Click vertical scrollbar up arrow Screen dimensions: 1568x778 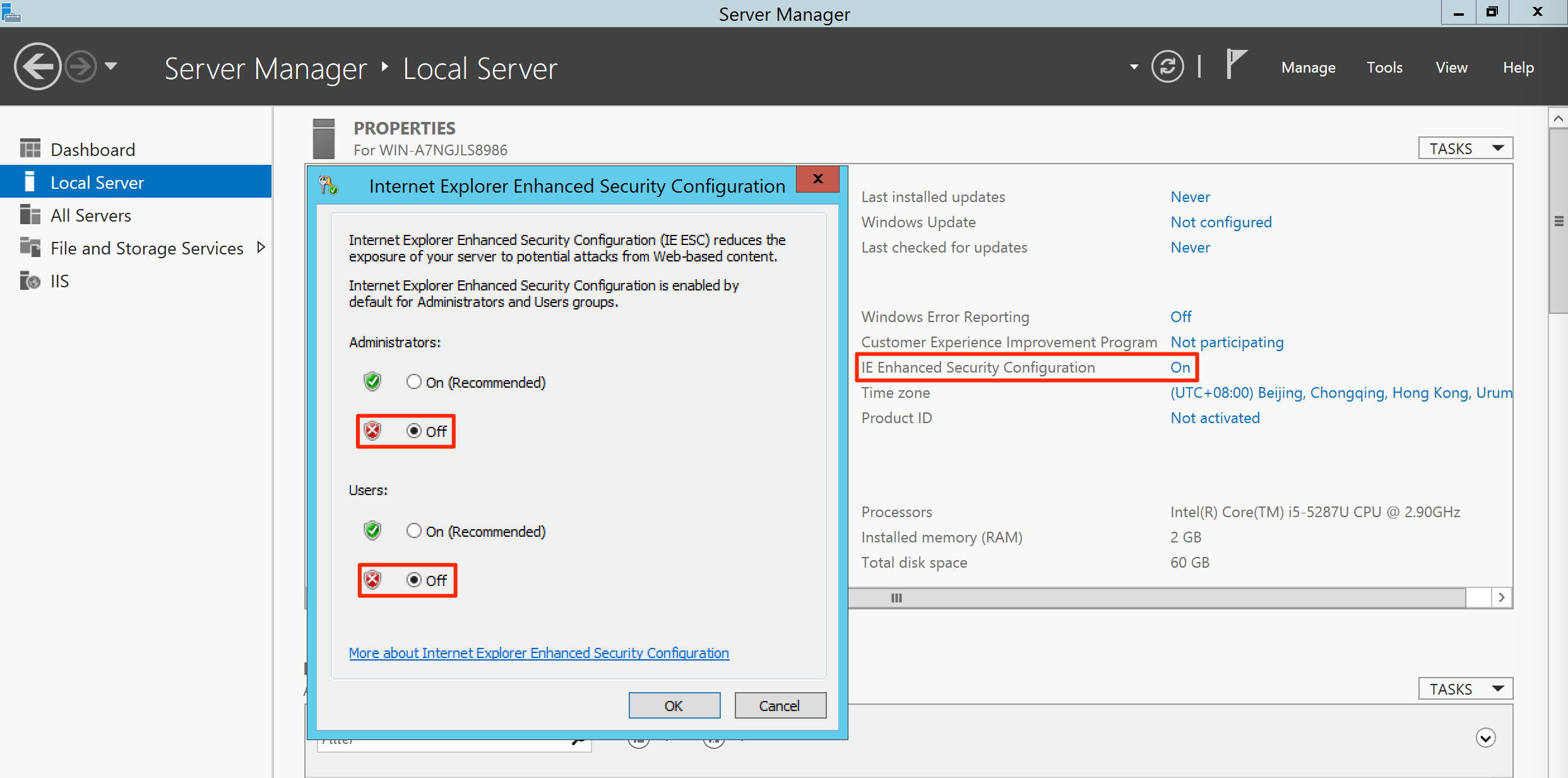tap(1558, 118)
